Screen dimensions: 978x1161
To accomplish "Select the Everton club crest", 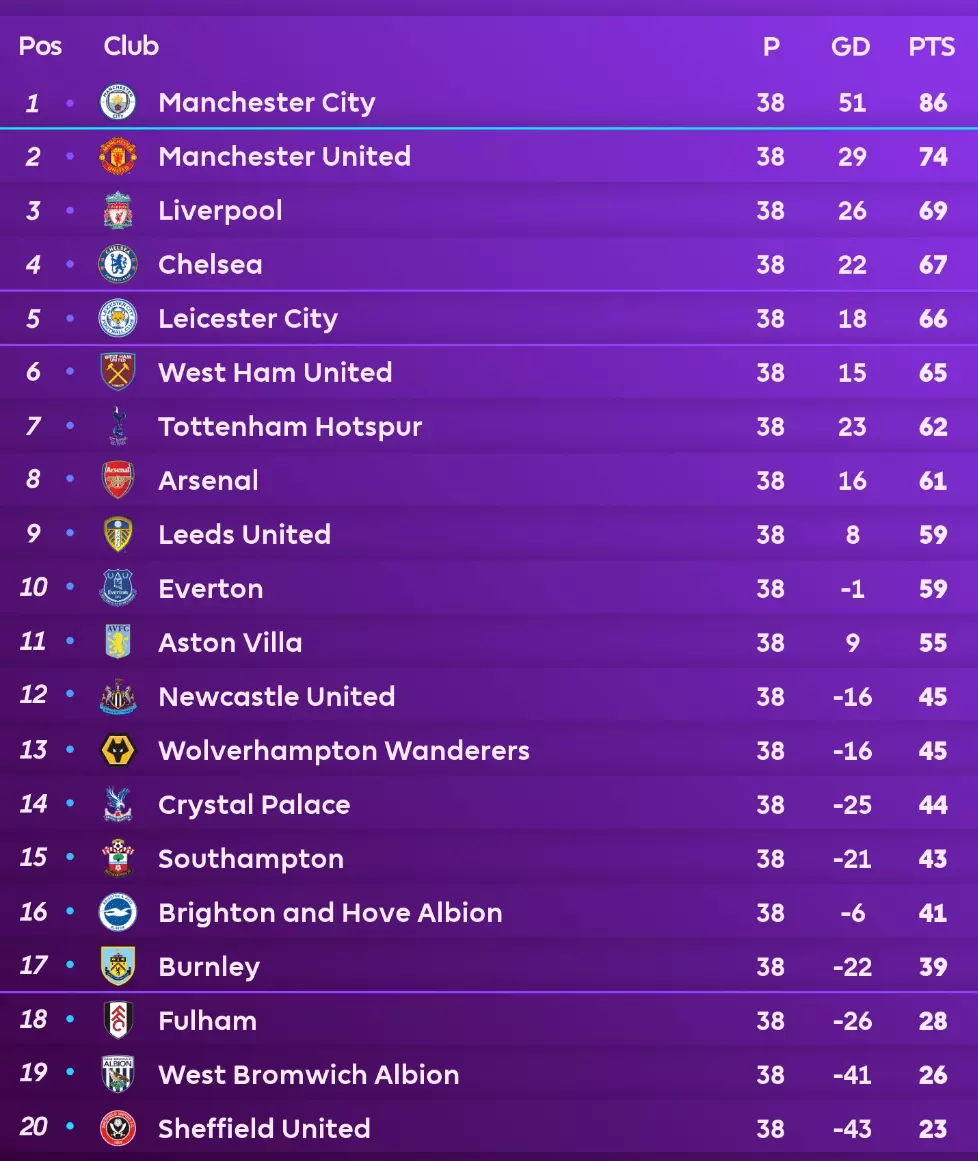I will tap(118, 588).
